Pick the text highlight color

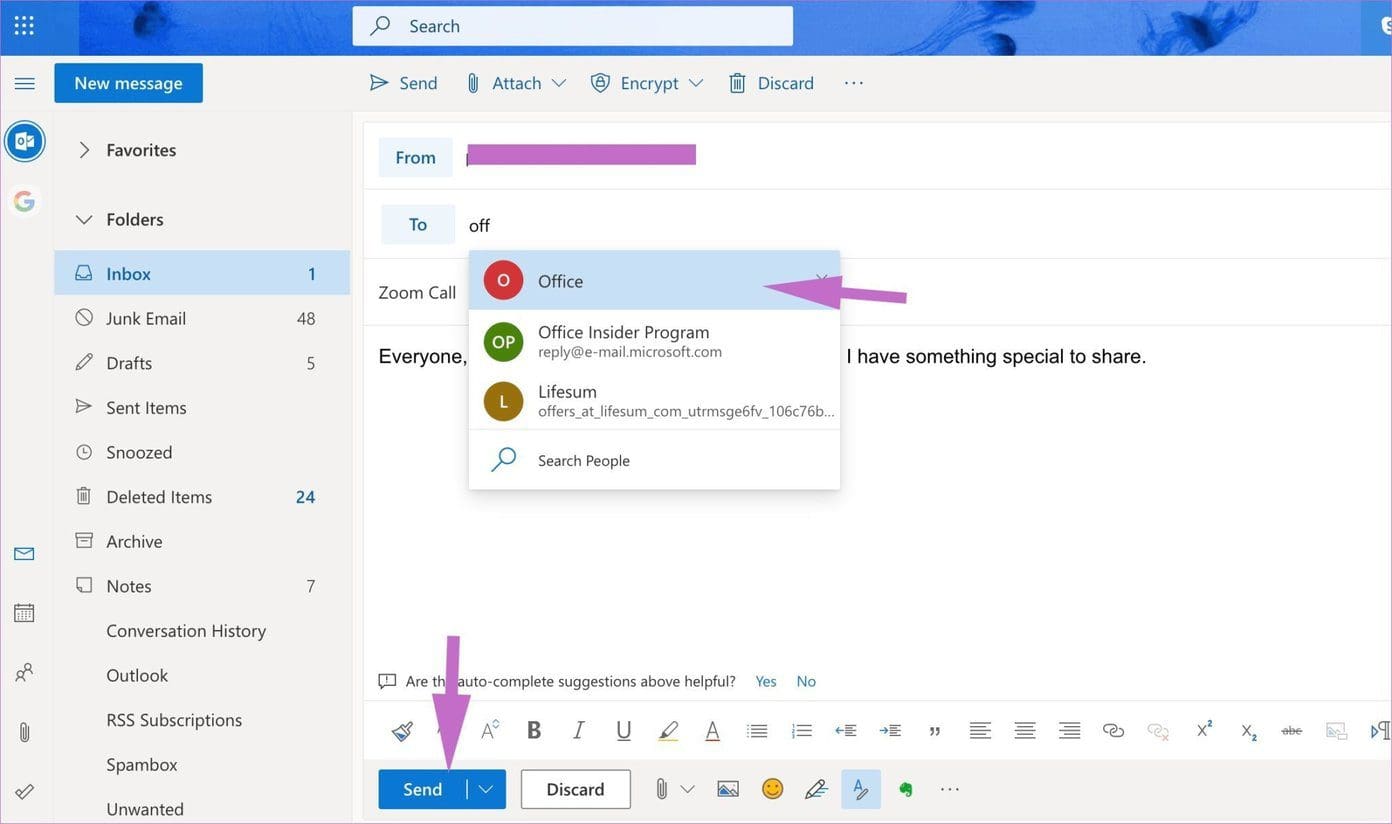click(x=668, y=731)
